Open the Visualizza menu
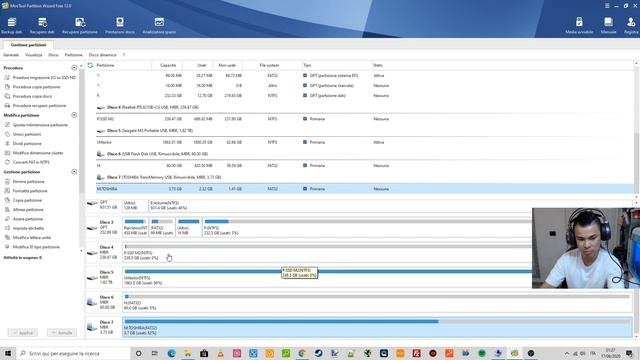This screenshot has height=360, width=640. (x=33, y=55)
